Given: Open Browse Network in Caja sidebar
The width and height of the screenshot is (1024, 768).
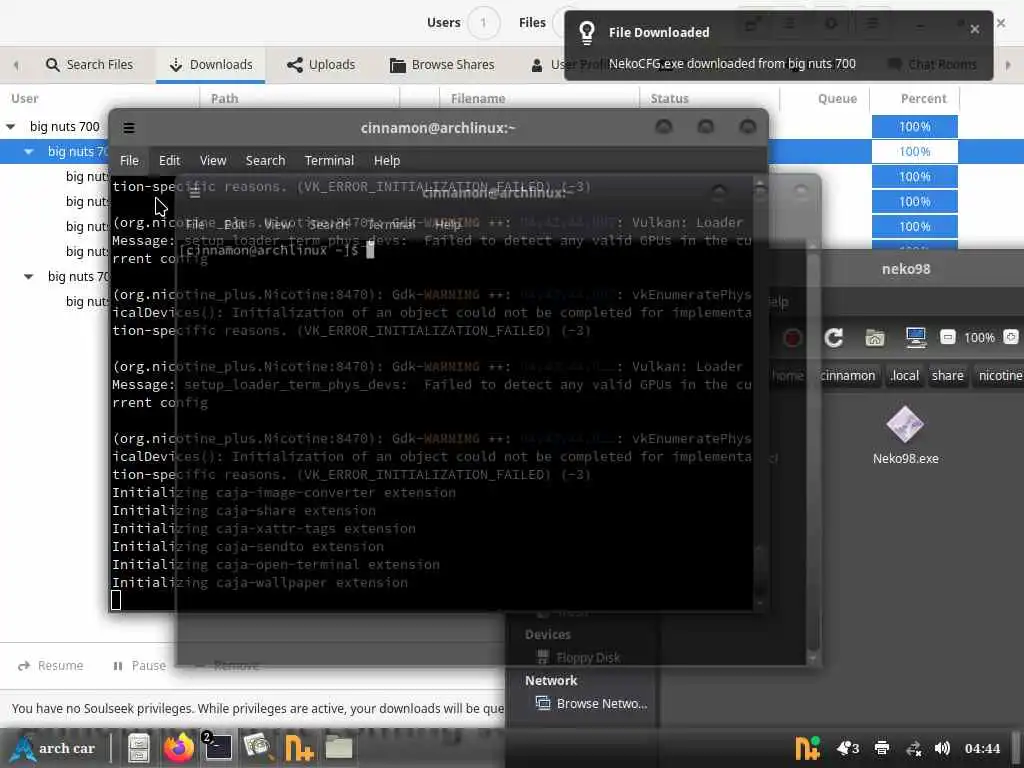Looking at the screenshot, I should click(591, 703).
